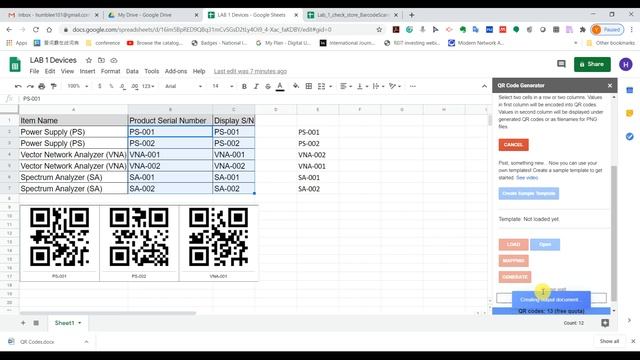Open the Google account avatar H
Image resolution: width=640 pixels, height=360 pixels.
click(x=626, y=64)
